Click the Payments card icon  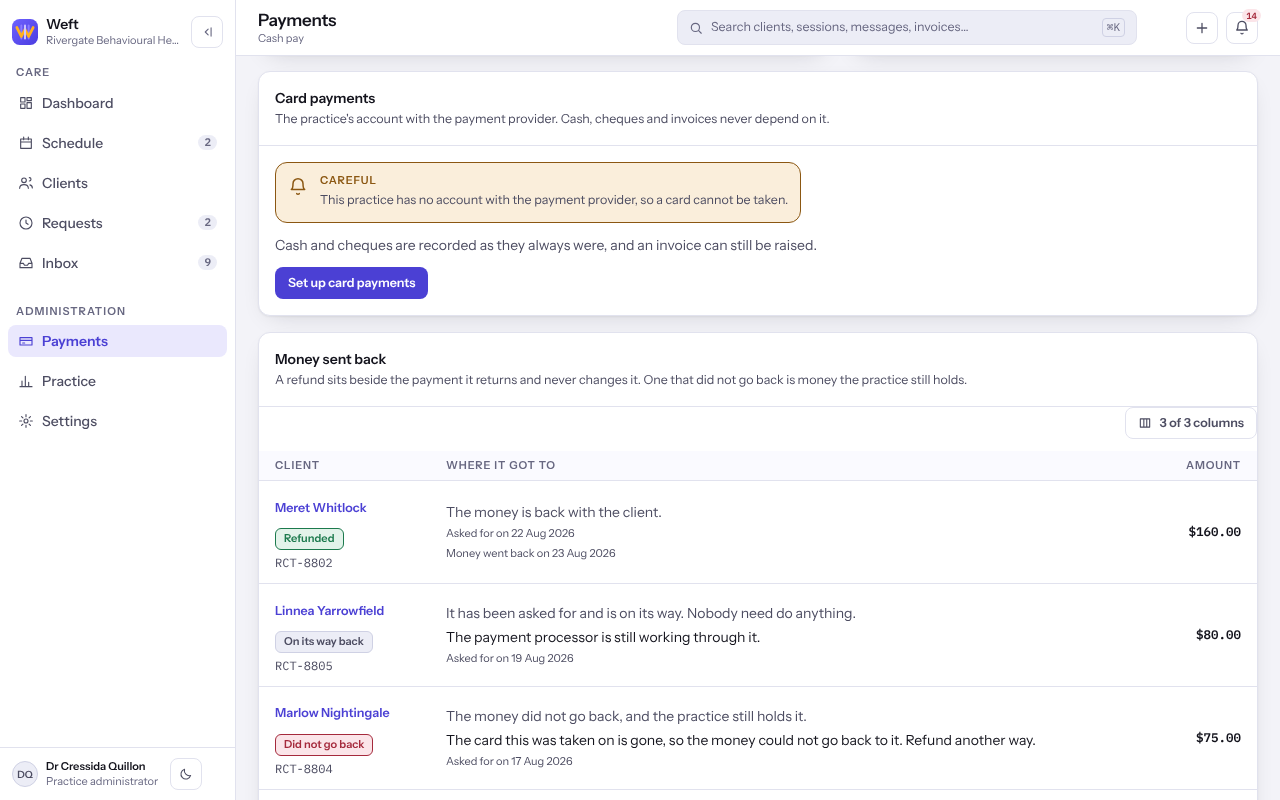[x=26, y=341]
